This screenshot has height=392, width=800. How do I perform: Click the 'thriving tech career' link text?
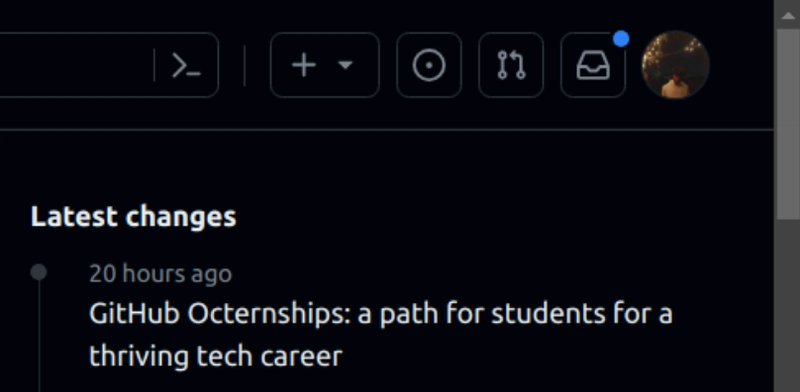[x=215, y=356]
